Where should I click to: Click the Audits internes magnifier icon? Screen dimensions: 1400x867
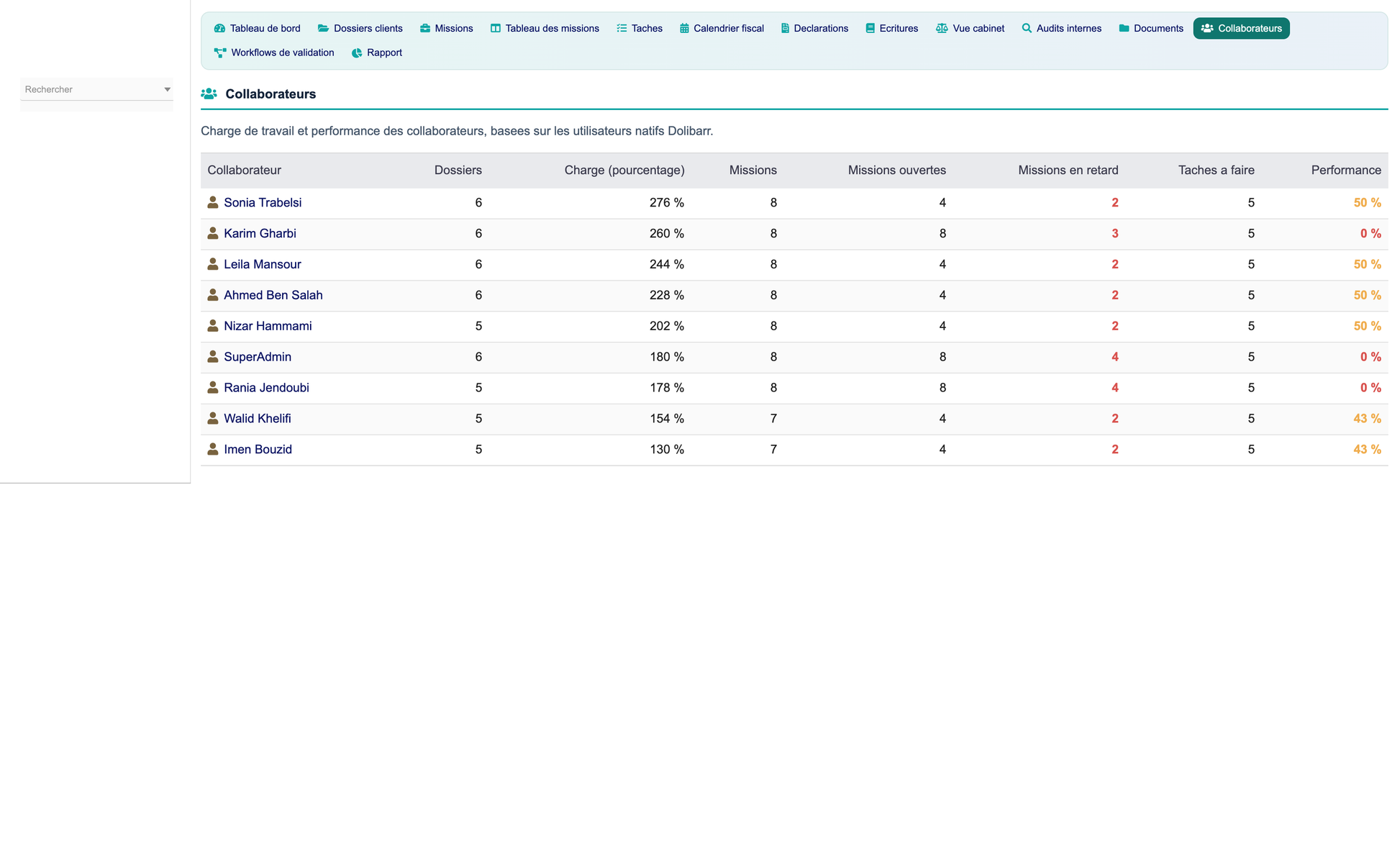(x=1027, y=29)
